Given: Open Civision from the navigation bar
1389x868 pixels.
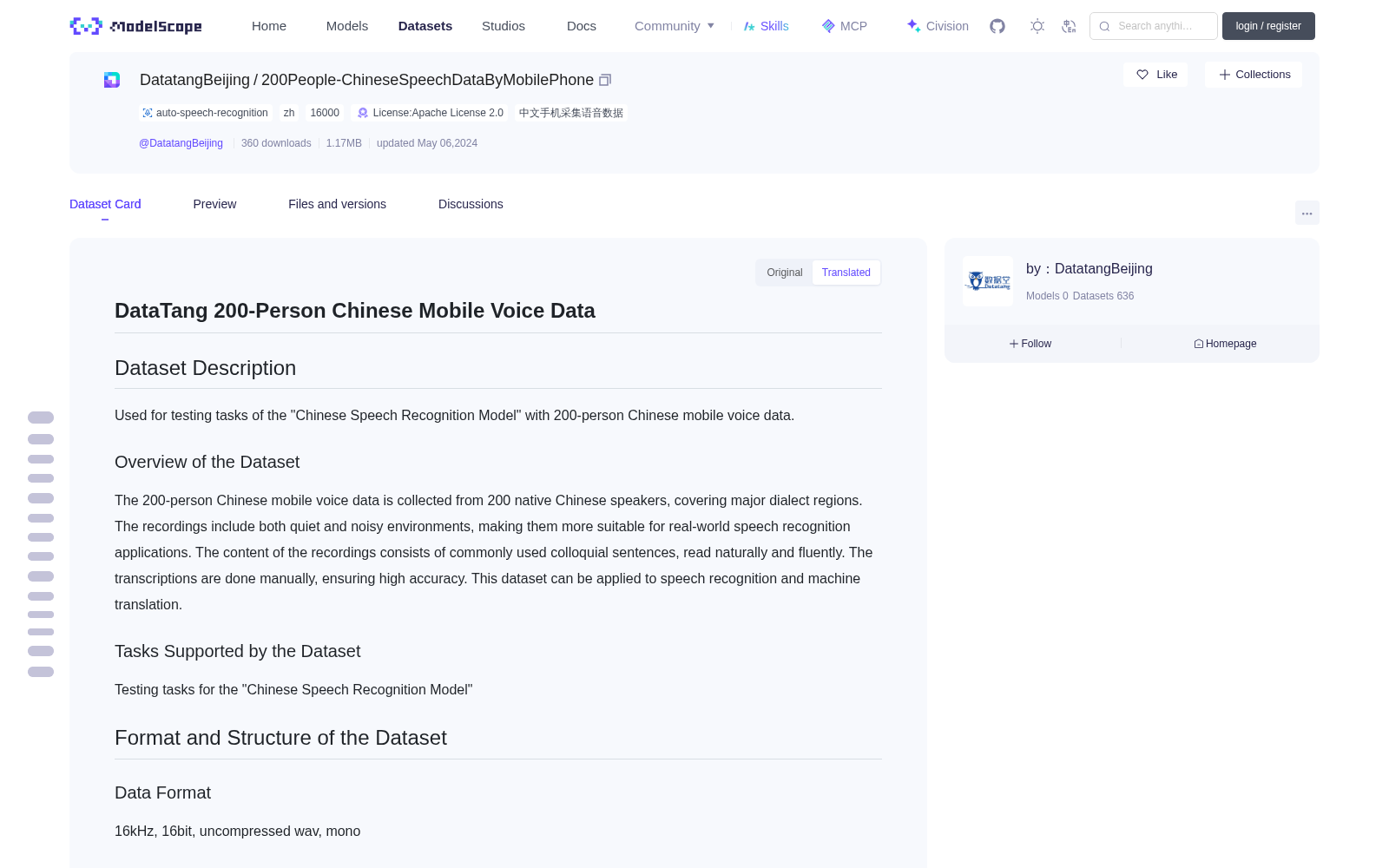Looking at the screenshot, I should (x=938, y=26).
